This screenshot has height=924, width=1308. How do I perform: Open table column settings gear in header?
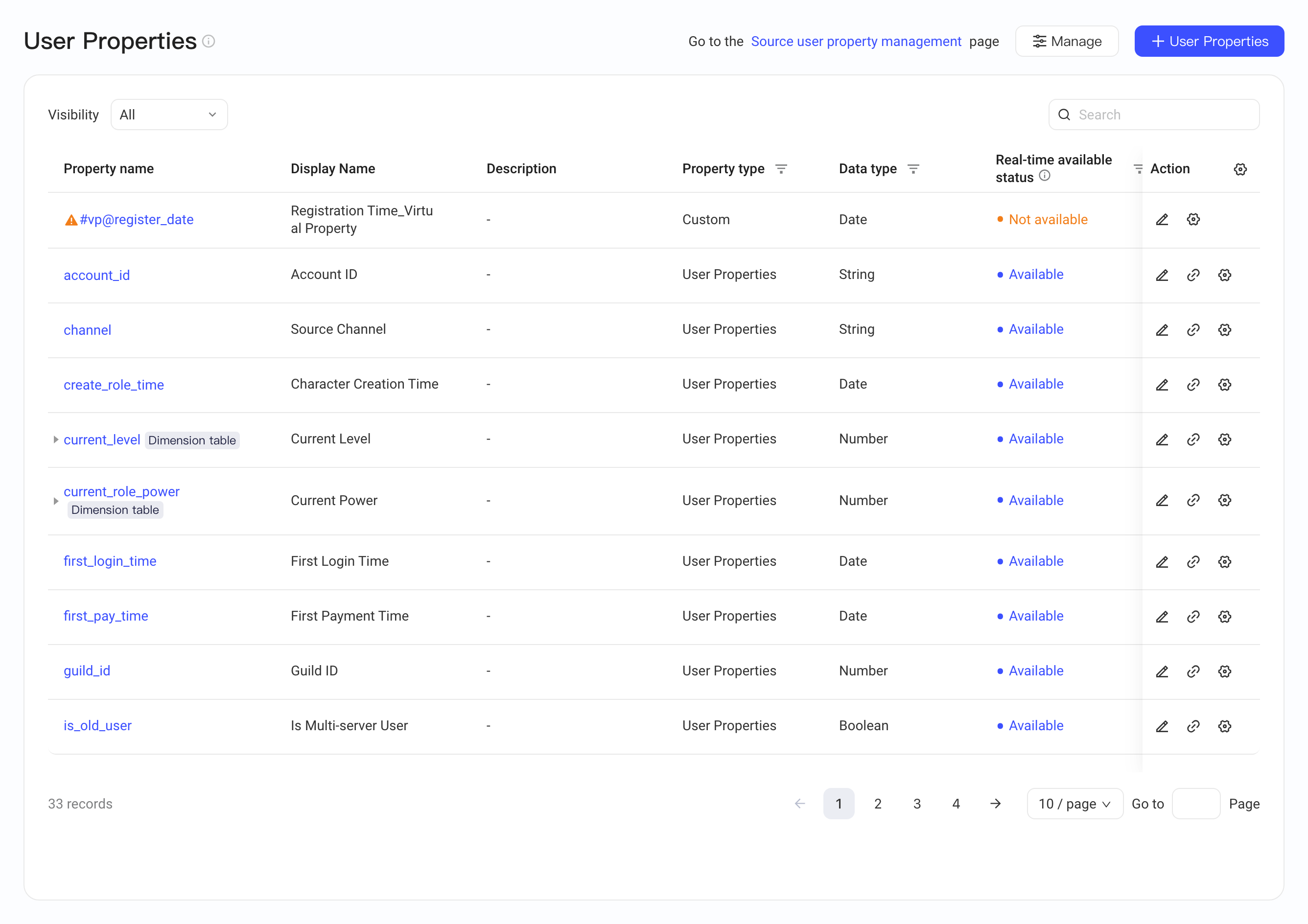click(x=1240, y=169)
